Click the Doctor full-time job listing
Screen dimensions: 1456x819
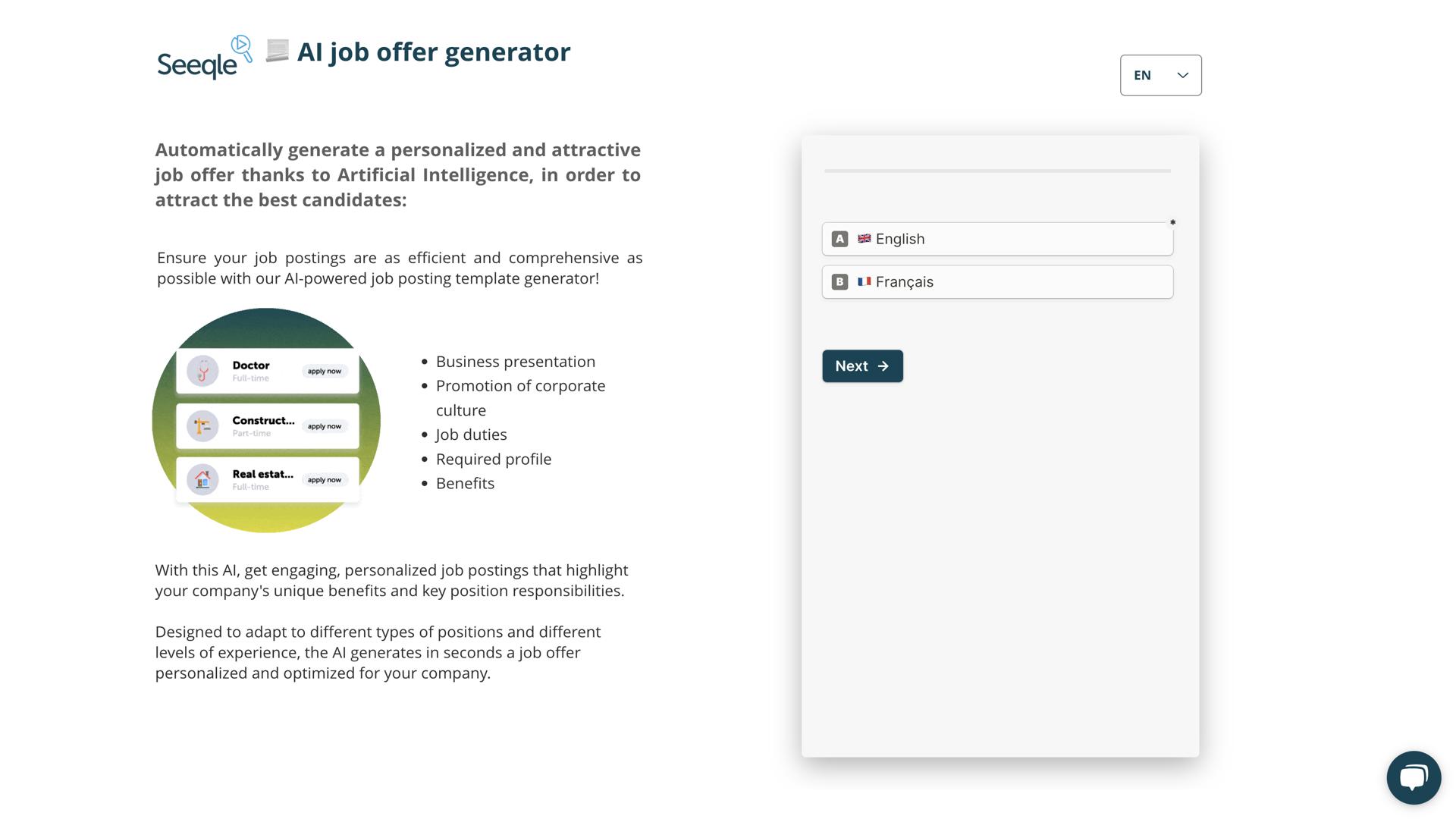[x=269, y=370]
